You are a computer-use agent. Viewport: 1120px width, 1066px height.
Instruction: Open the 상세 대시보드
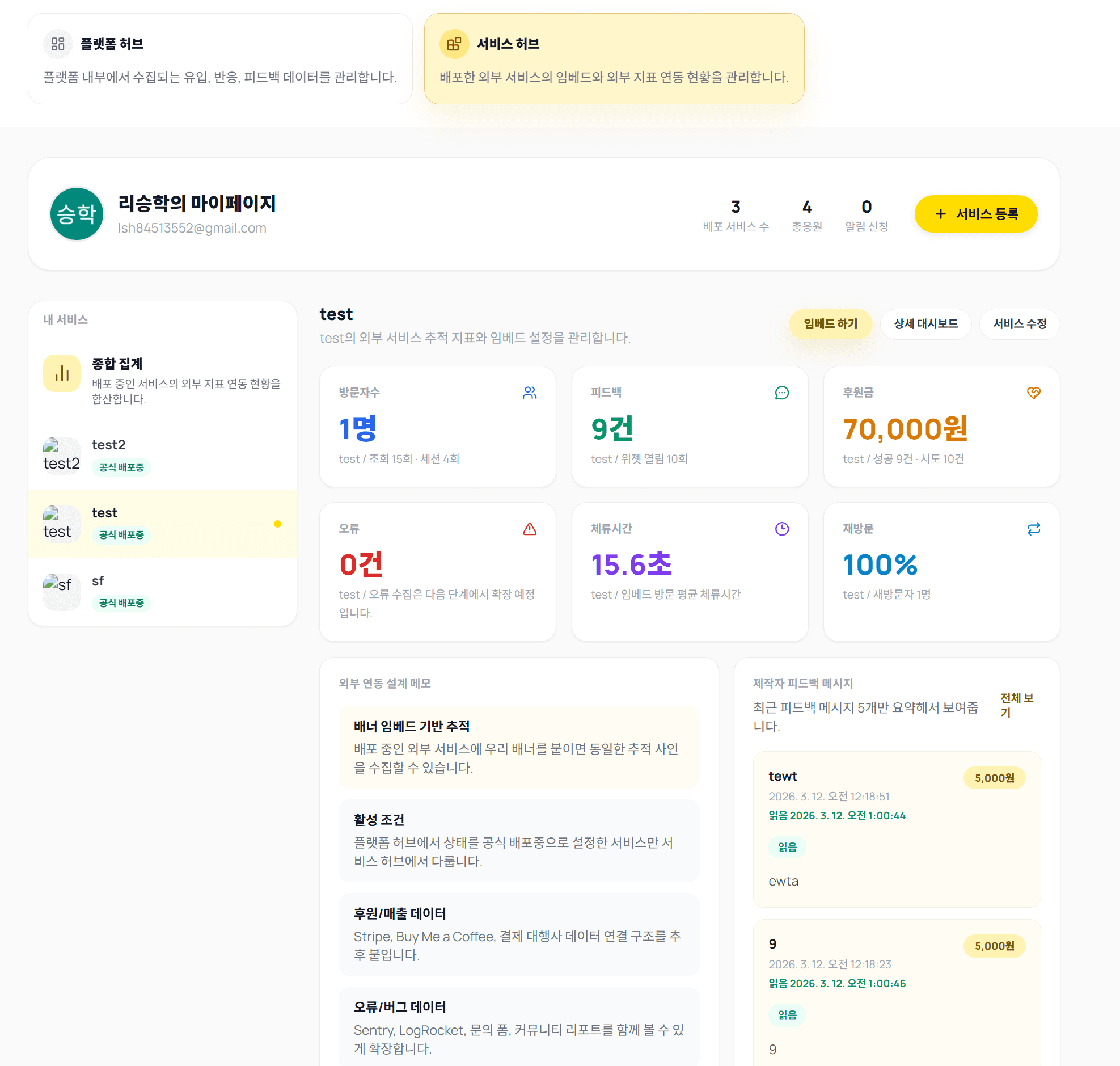[x=925, y=324]
